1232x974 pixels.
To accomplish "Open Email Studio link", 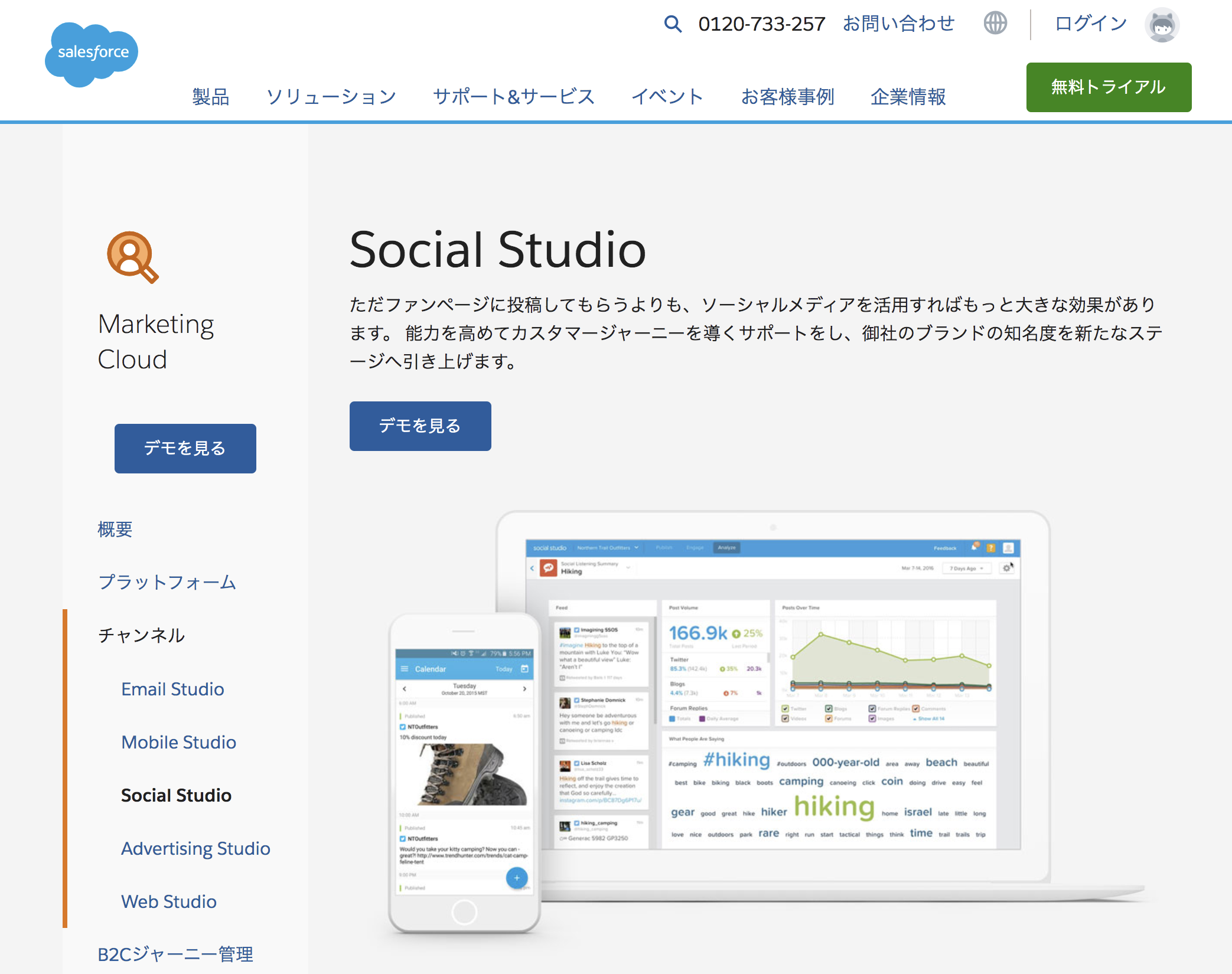I will tap(172, 689).
